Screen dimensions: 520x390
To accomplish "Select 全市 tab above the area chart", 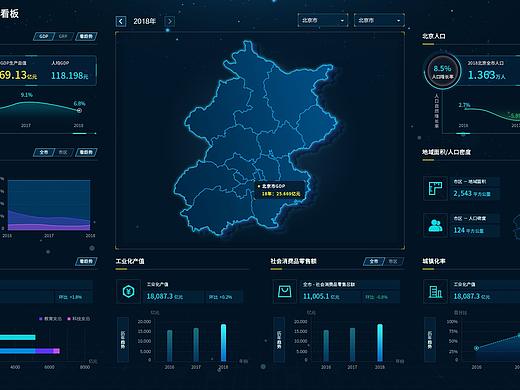I will coord(44,152).
